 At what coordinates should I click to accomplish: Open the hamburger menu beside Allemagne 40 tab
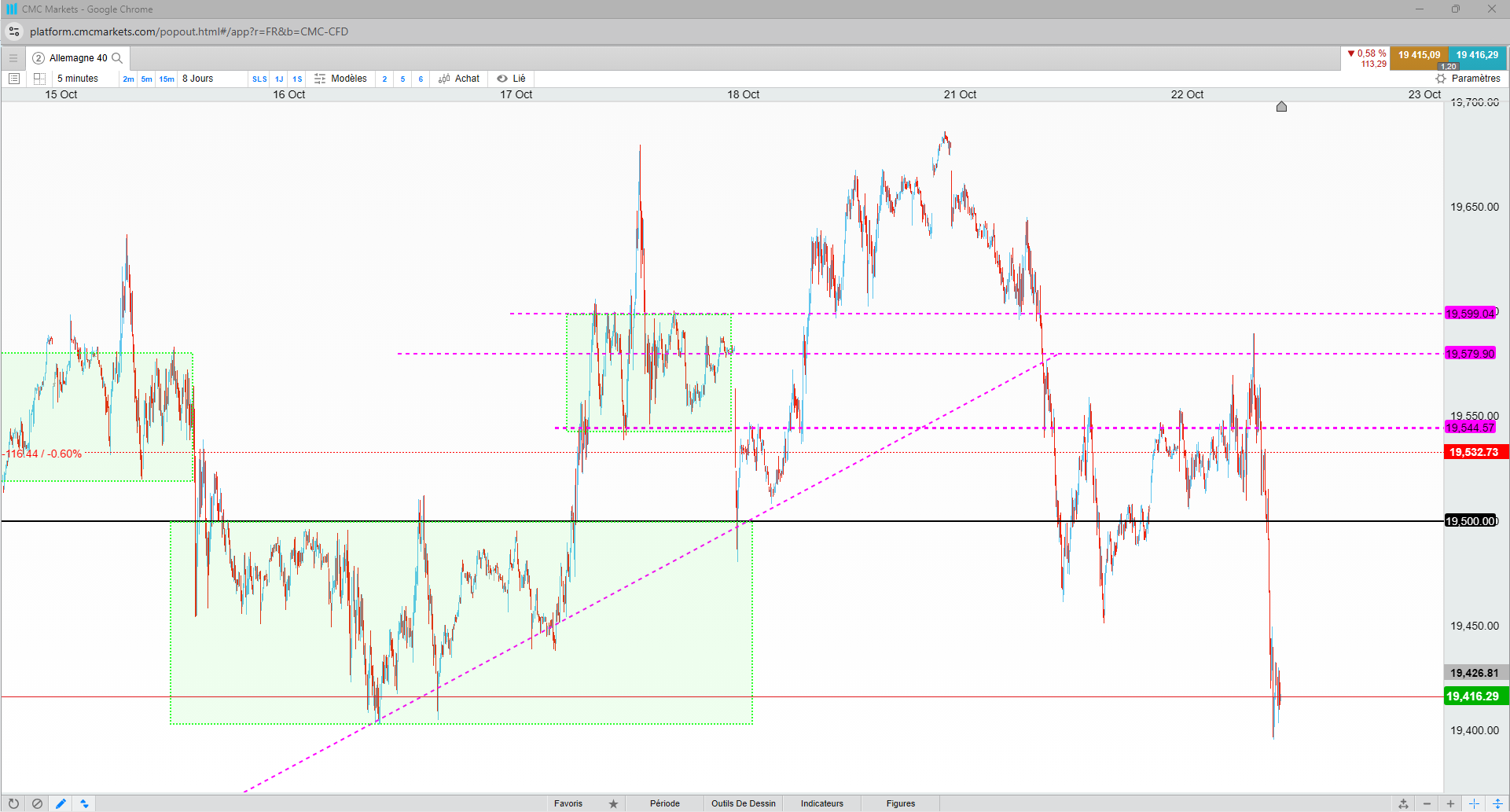coord(13,58)
